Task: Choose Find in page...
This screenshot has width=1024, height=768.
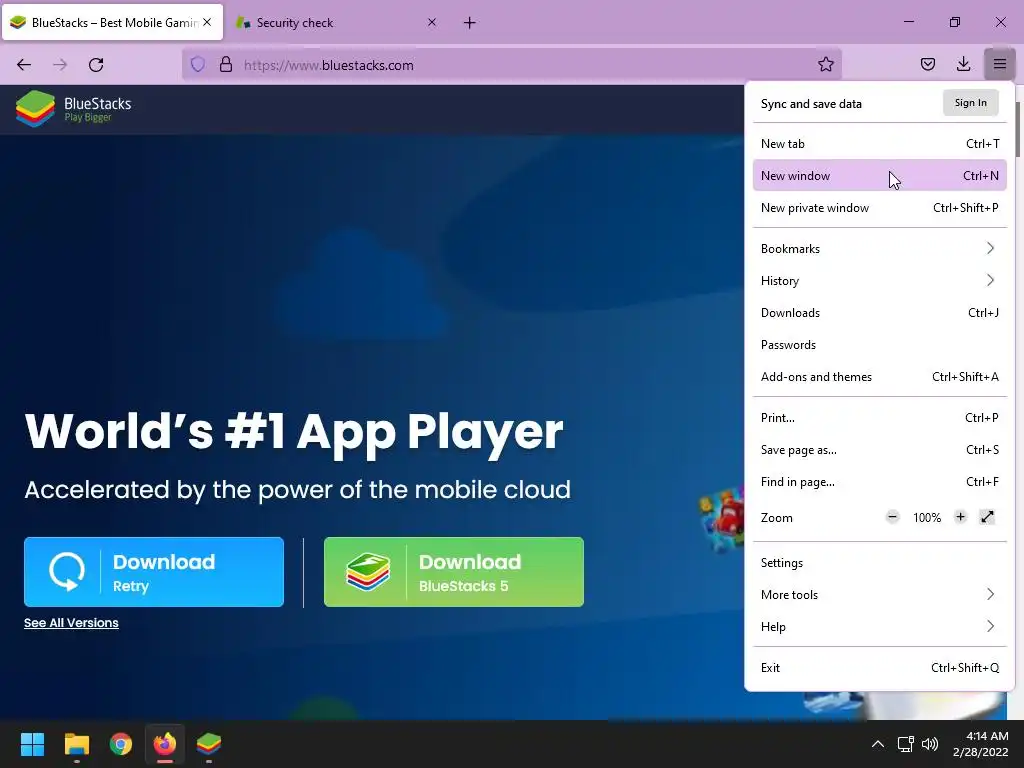Action: (880, 482)
